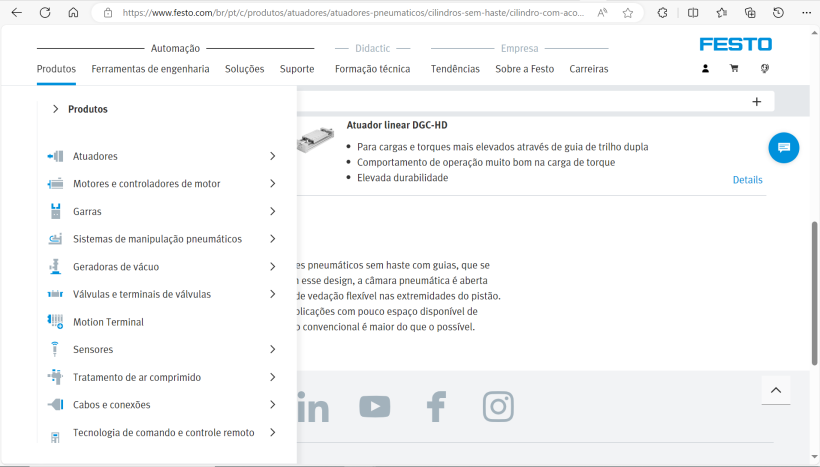Open Festo YouTube channel icon
The image size is (820, 467).
tap(374, 406)
